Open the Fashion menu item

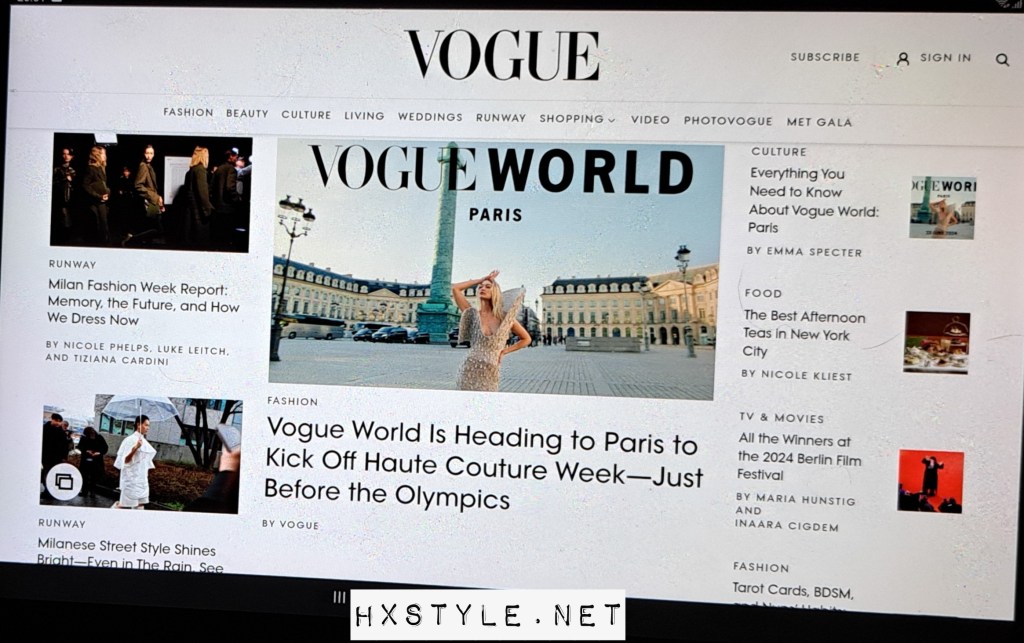coord(189,113)
